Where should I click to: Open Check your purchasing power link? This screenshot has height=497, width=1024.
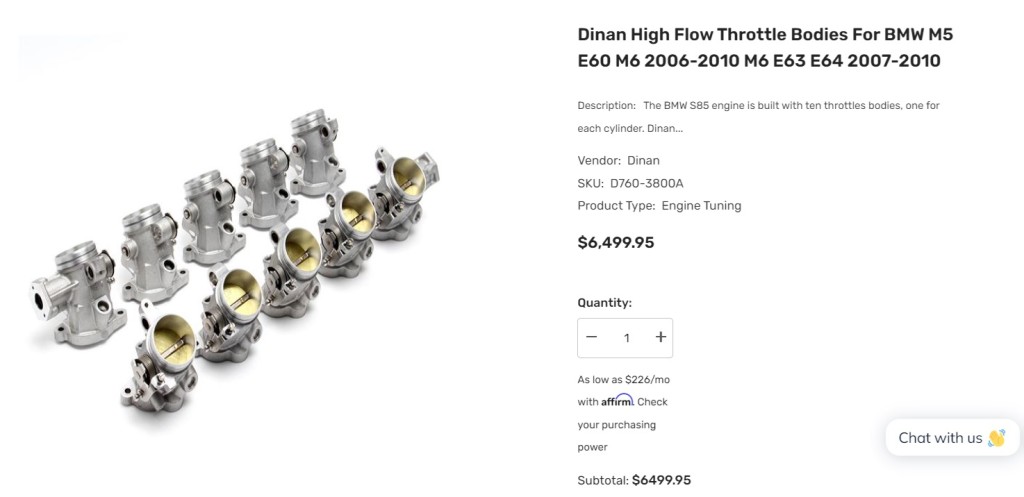[x=622, y=425]
